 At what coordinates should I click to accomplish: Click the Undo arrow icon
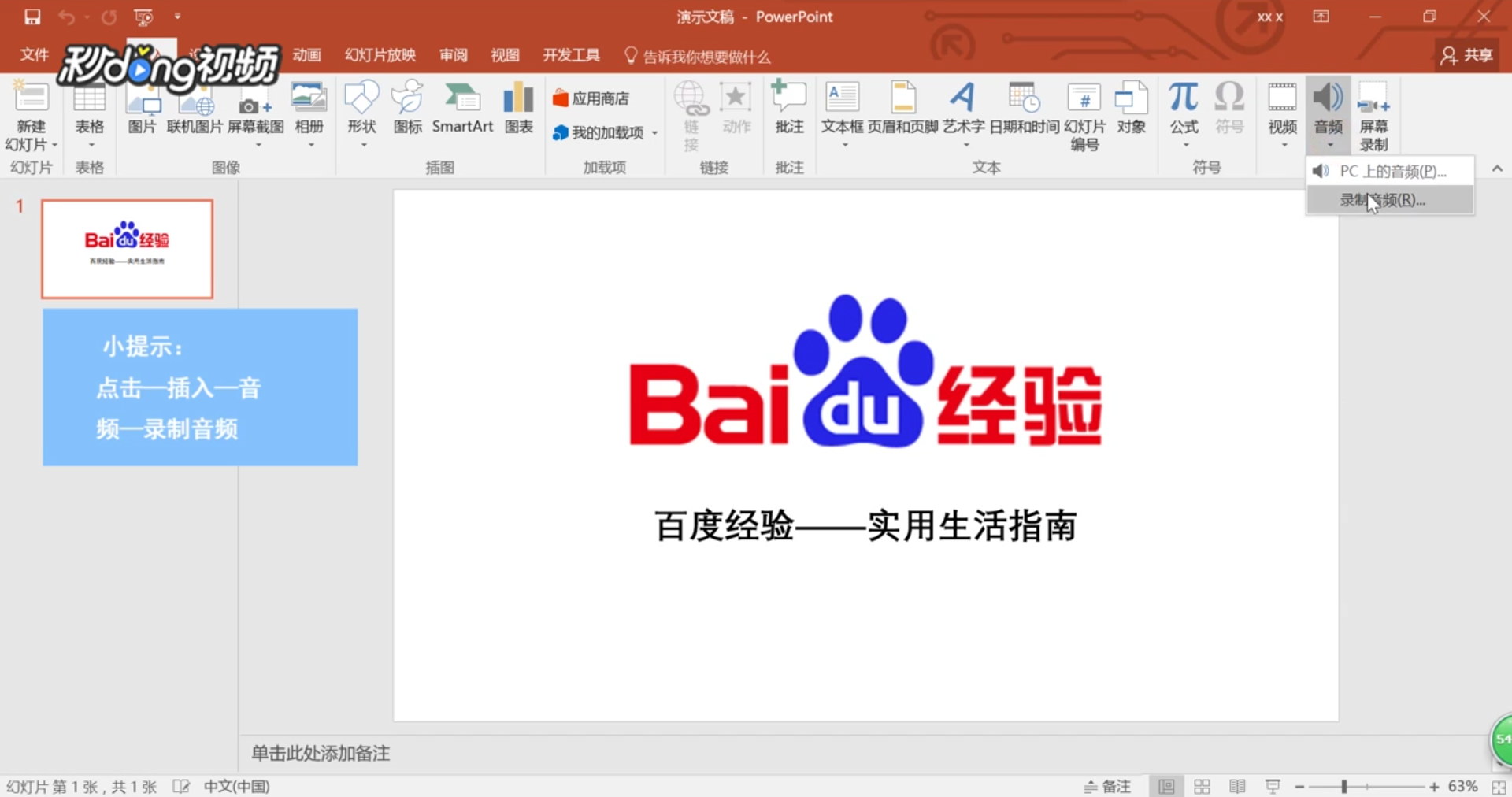click(66, 17)
